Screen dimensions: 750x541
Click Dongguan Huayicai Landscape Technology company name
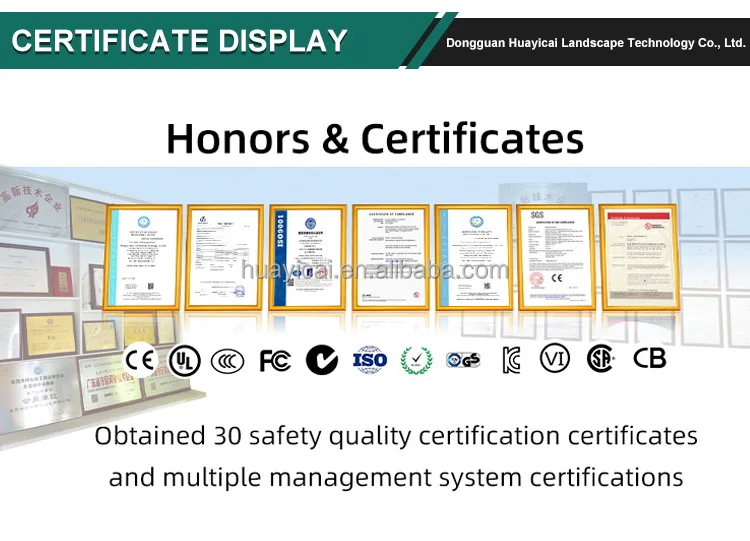click(595, 43)
